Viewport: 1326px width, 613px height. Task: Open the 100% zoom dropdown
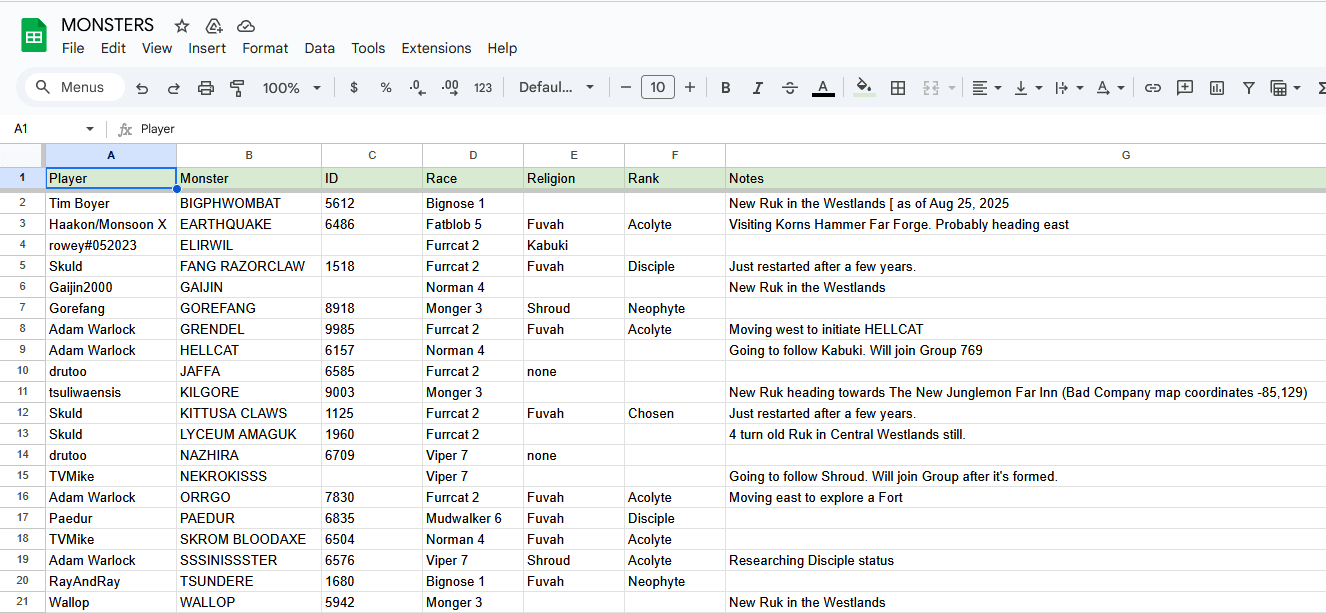[x=291, y=88]
